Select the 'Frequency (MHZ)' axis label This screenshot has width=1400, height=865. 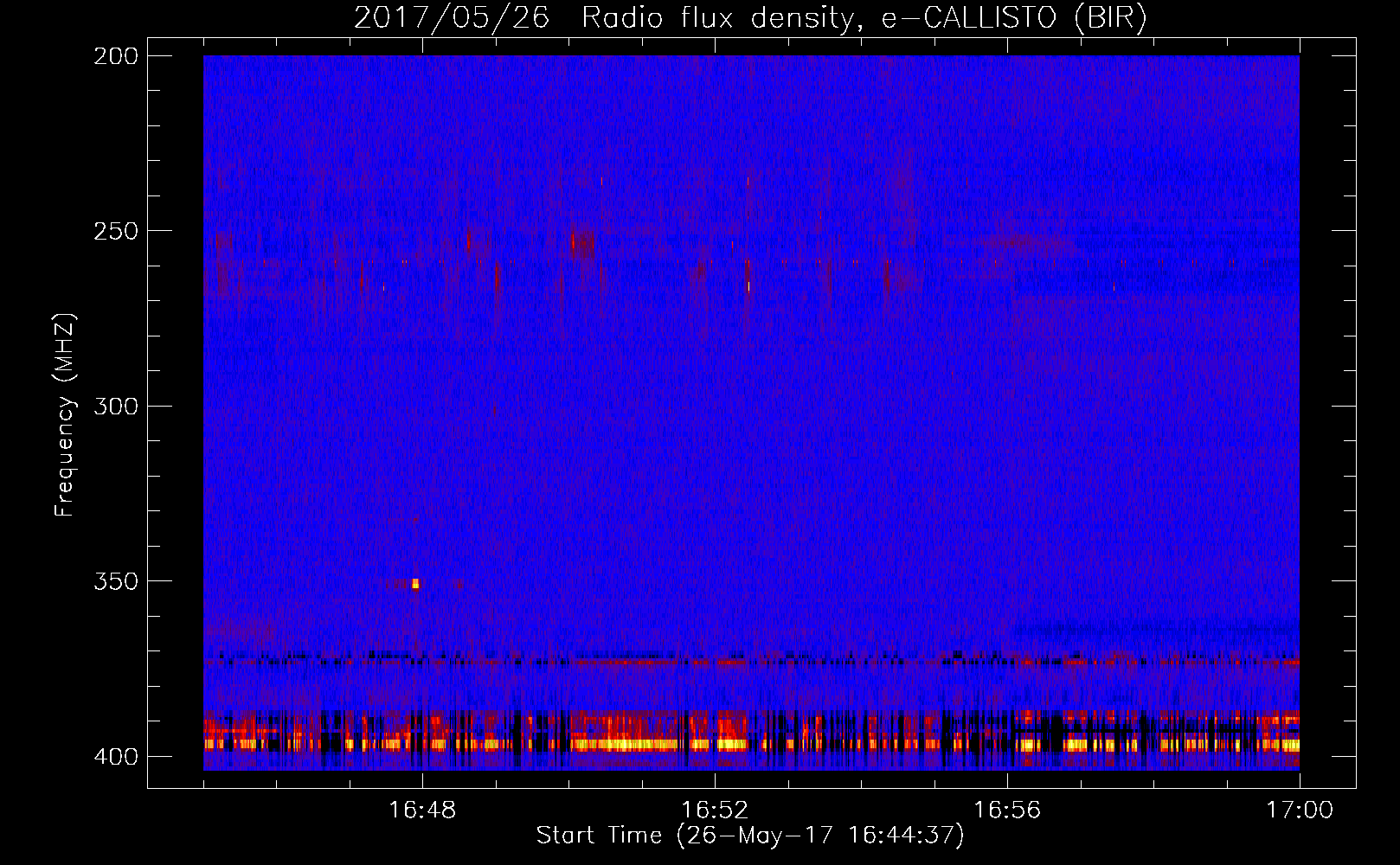point(65,414)
